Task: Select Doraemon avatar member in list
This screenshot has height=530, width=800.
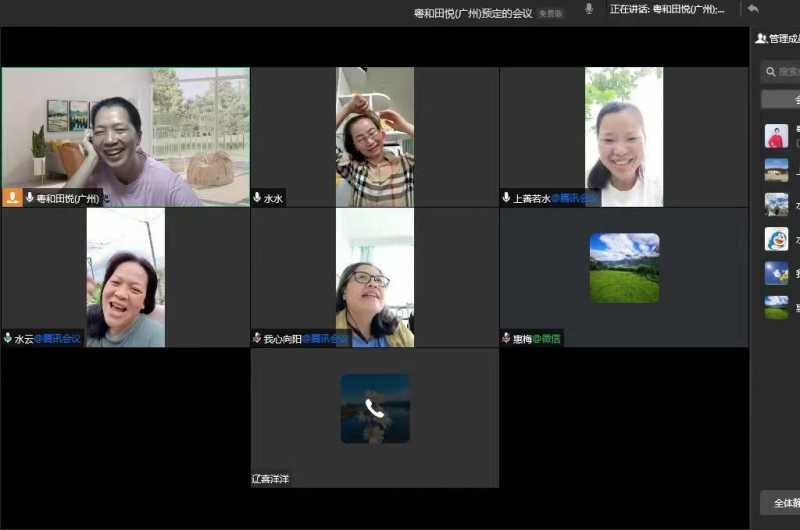Action: 776,239
